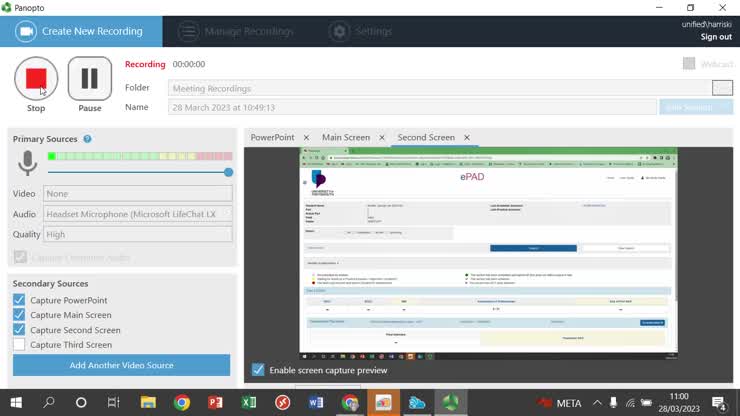Uncheck Capture PowerPoint
Viewport: 740px width, 416px height.
[19, 300]
